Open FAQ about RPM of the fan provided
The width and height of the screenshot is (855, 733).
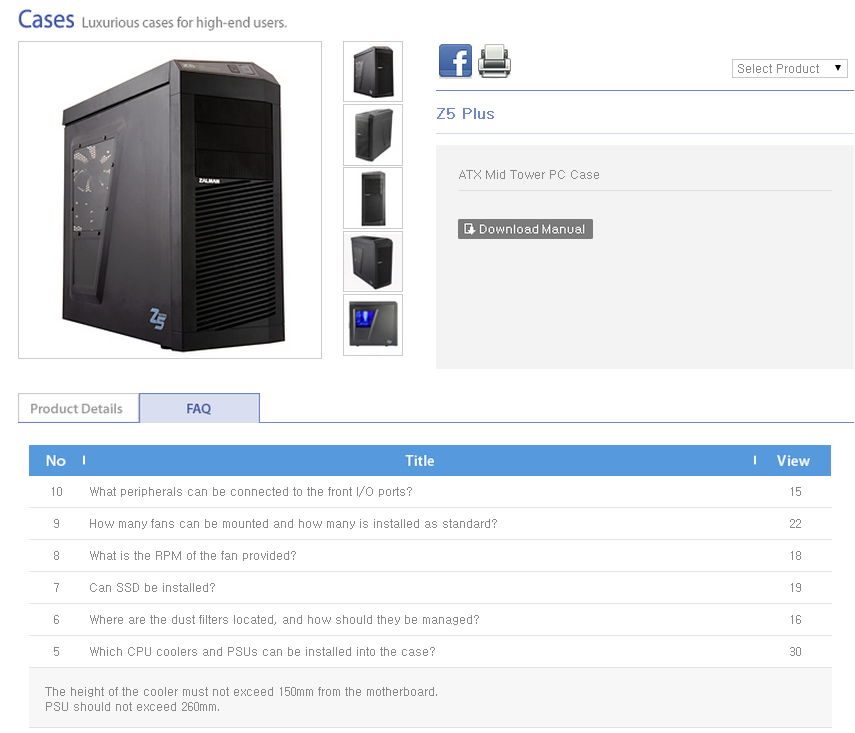click(192, 556)
